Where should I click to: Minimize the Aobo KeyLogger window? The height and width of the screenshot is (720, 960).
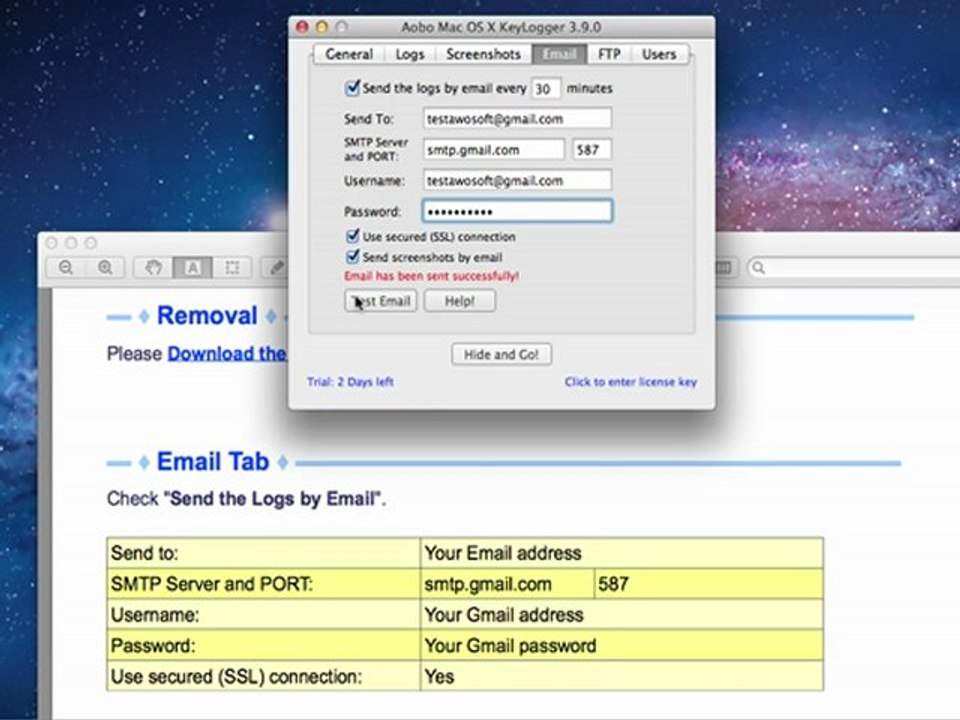click(x=322, y=27)
